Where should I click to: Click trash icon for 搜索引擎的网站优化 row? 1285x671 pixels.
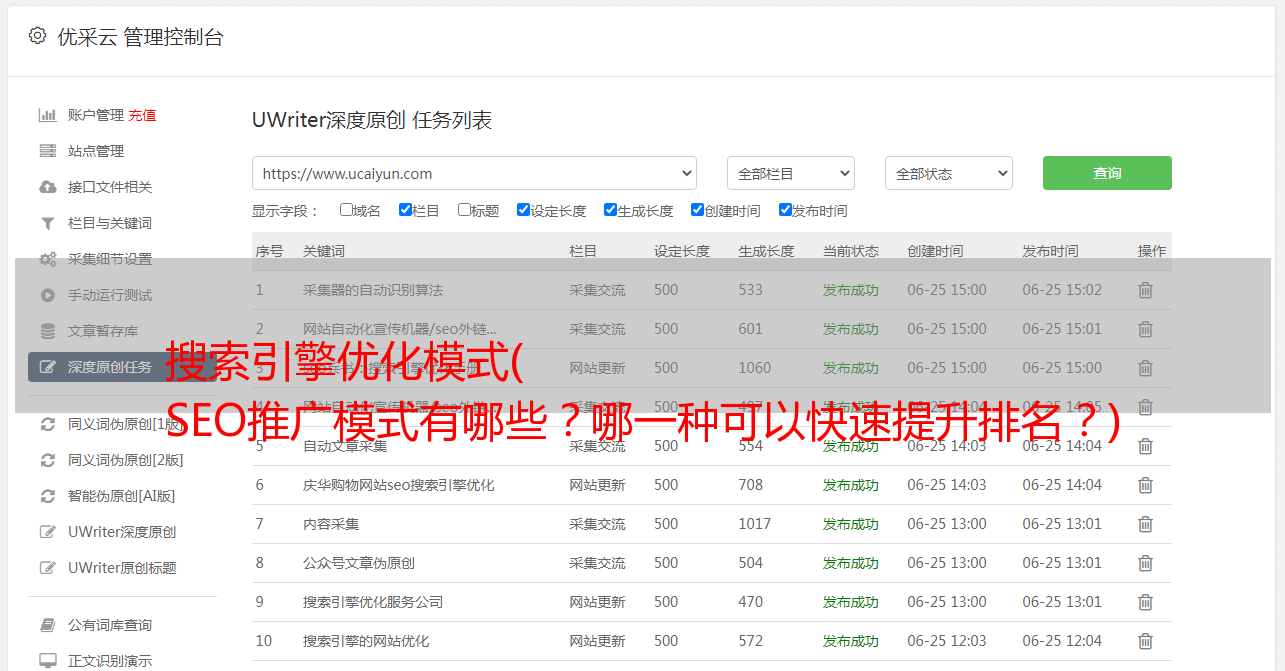click(x=1145, y=641)
